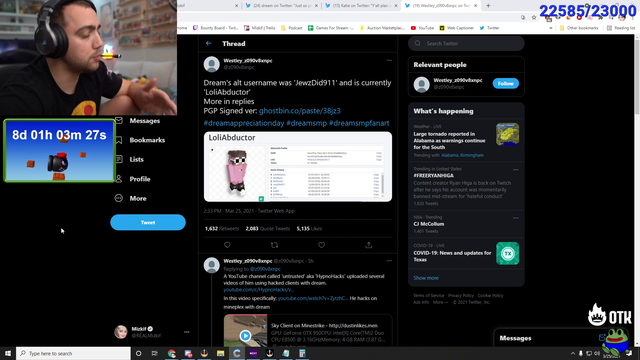Image resolution: width=640 pixels, height=360 pixels.
Task: Click the Search Twitter field
Action: (x=466, y=43)
